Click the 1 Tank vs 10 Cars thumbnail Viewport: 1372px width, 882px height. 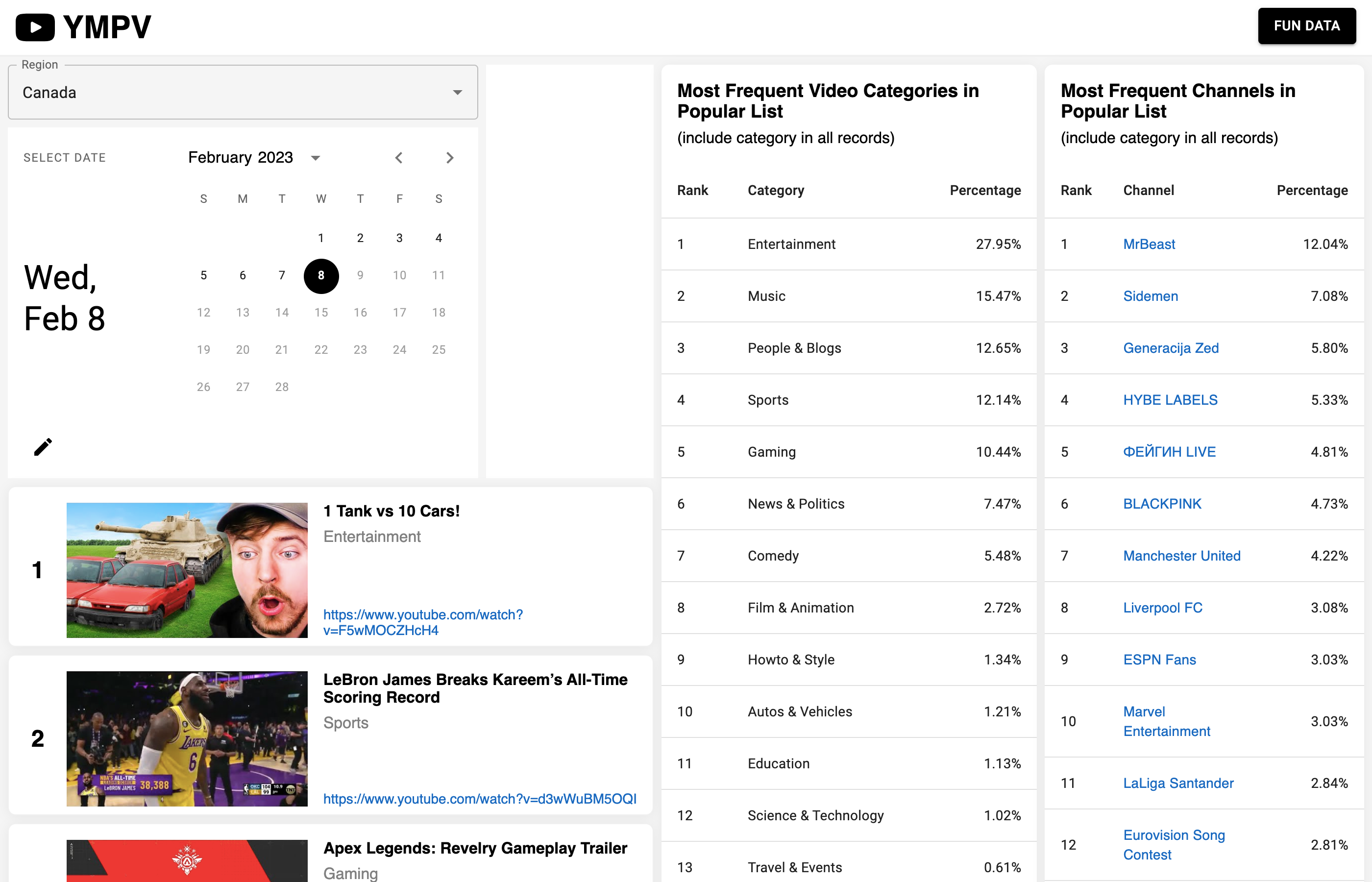point(187,570)
